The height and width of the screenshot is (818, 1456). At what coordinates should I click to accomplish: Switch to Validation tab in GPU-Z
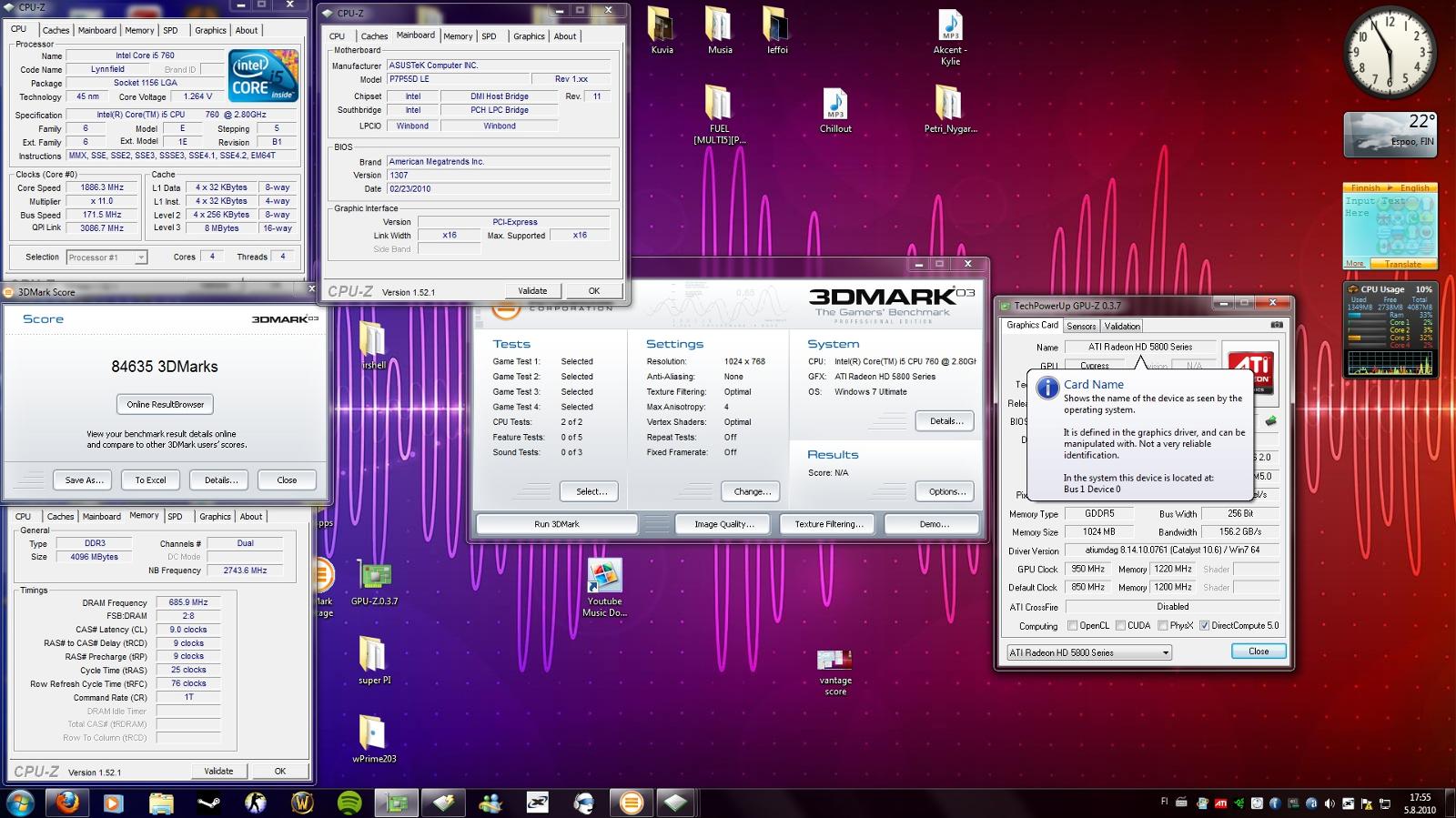[x=1122, y=326]
